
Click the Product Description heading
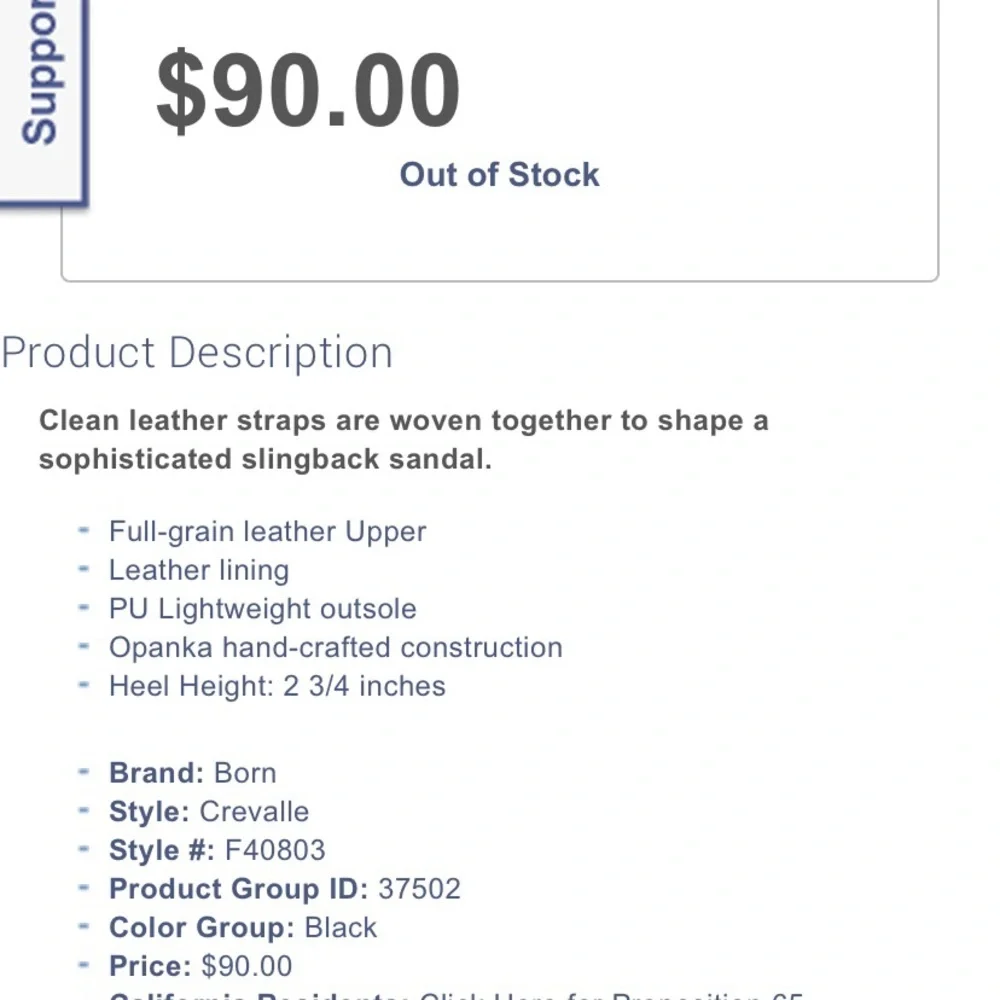click(197, 353)
